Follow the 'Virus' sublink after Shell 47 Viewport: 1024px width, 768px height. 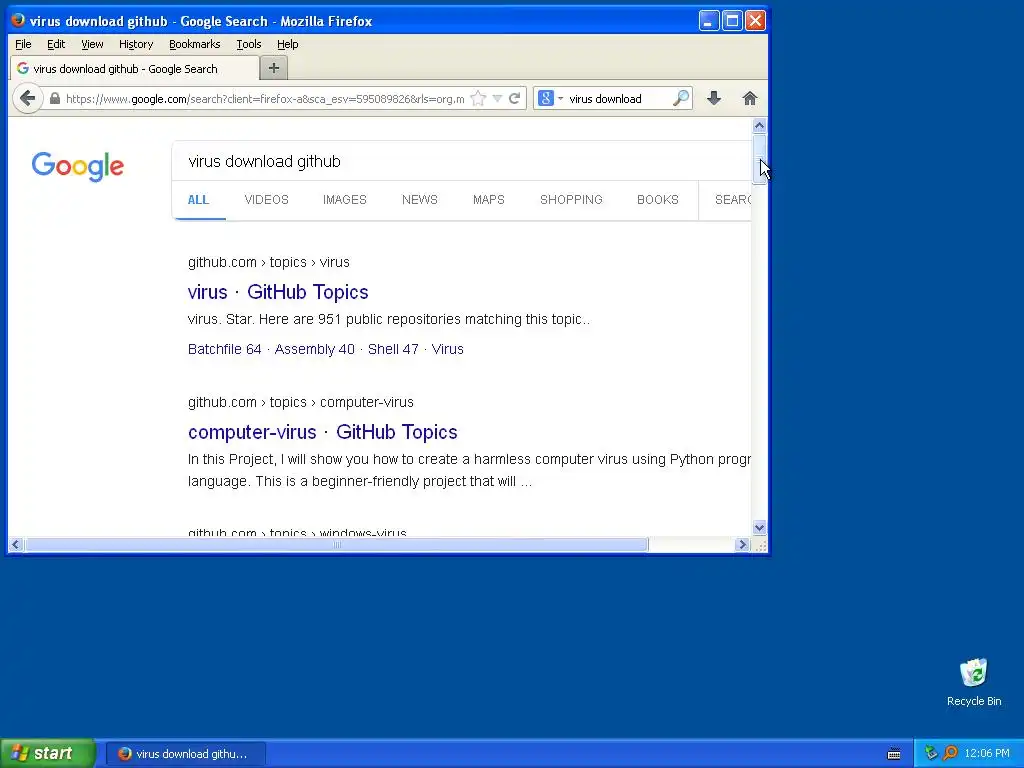pyautogui.click(x=447, y=349)
